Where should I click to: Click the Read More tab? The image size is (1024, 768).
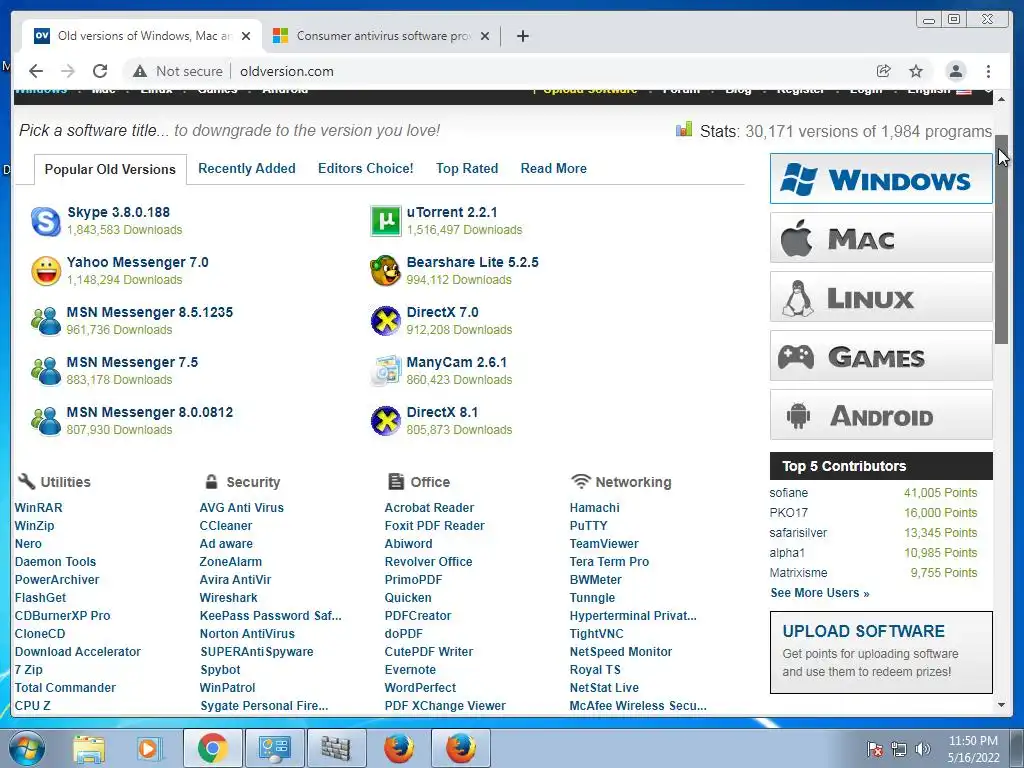click(x=554, y=168)
